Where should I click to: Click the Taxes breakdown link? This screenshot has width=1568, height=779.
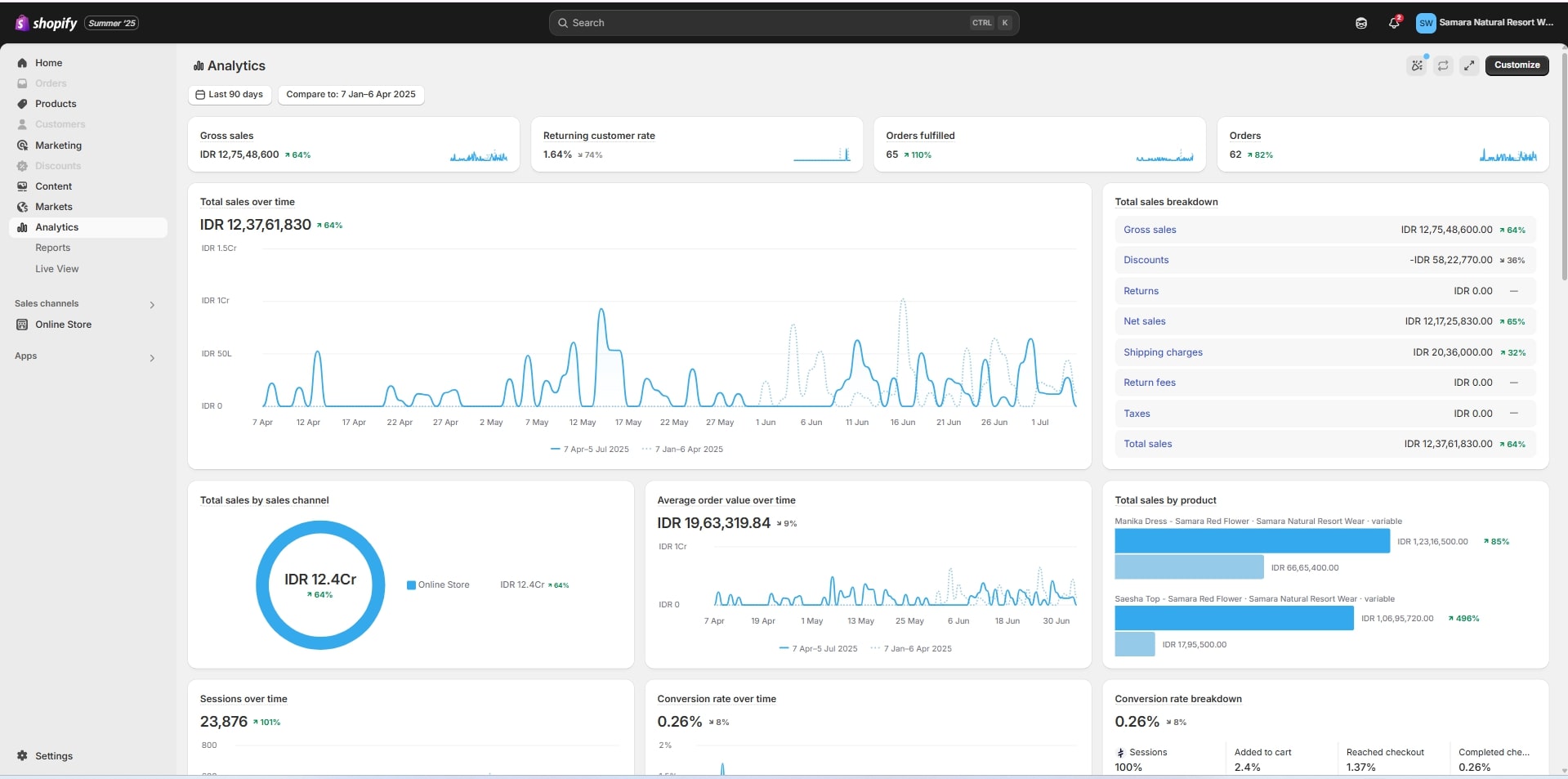[x=1137, y=414]
